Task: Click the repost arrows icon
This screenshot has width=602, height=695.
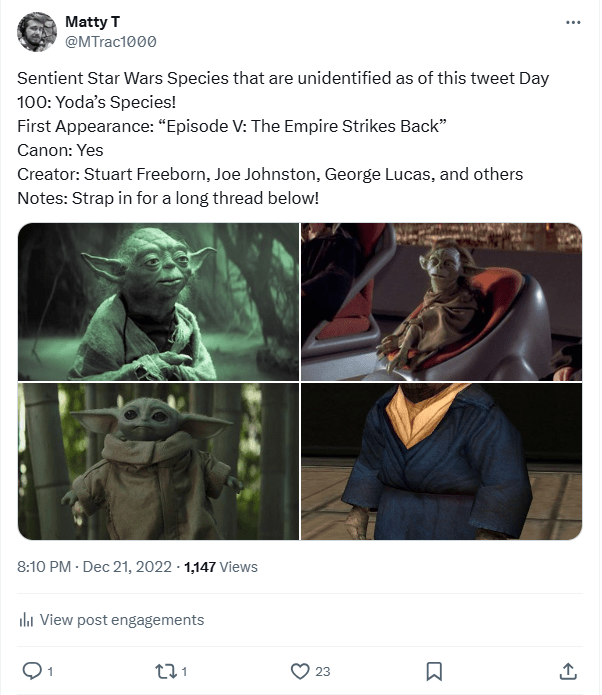Action: coord(165,670)
